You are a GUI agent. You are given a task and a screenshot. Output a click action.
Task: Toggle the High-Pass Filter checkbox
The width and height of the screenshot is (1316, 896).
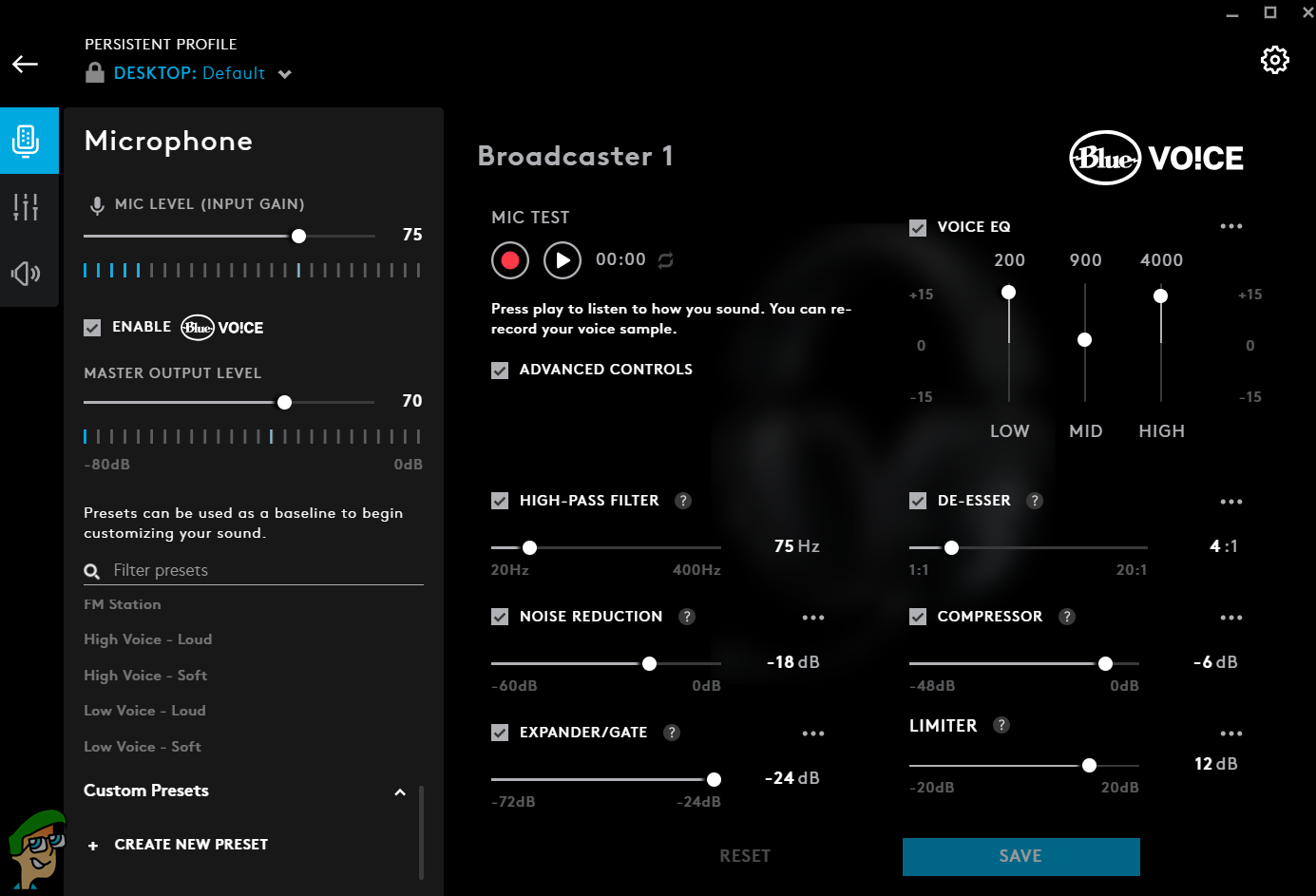point(500,501)
